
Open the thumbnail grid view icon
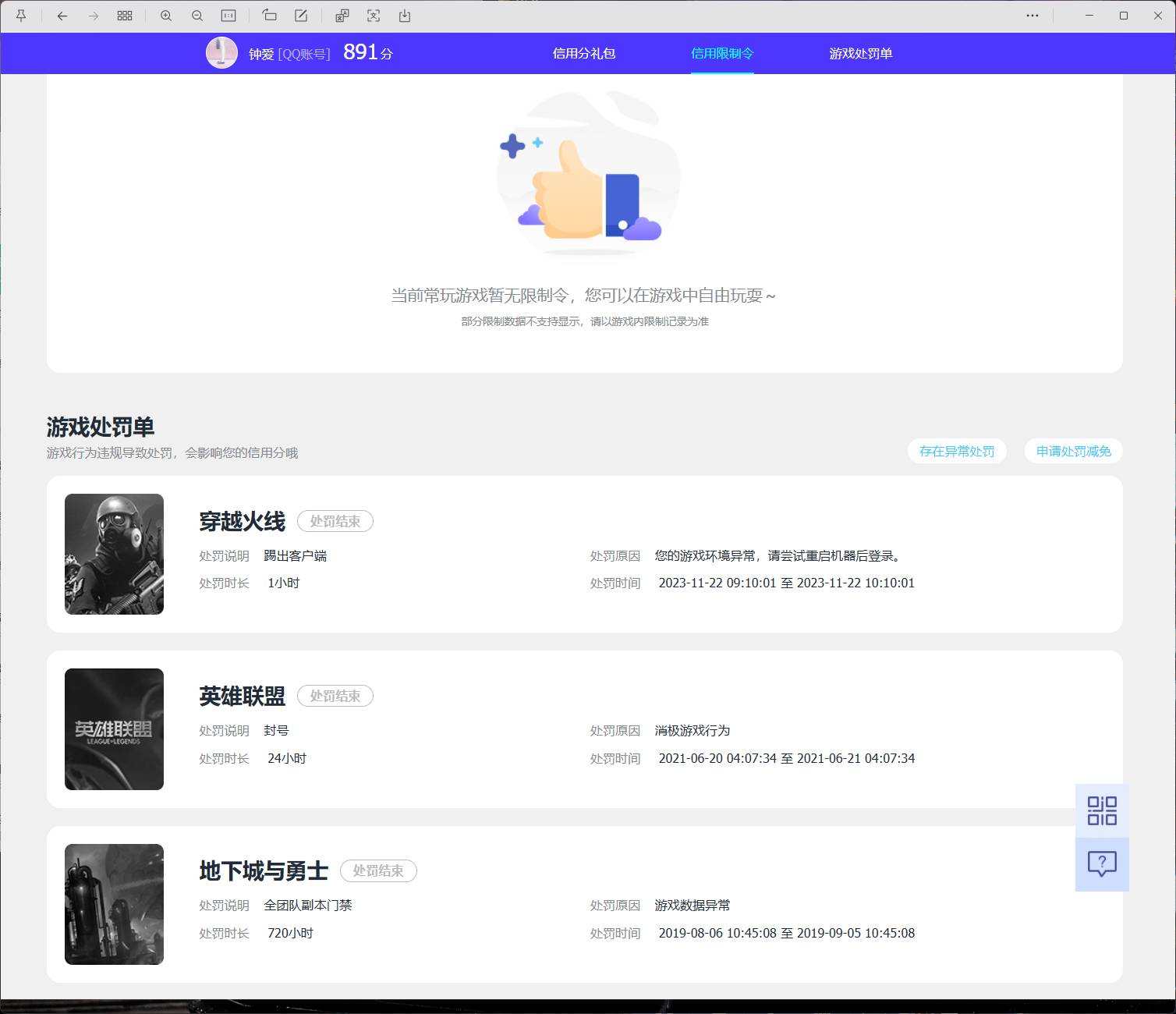pos(125,16)
